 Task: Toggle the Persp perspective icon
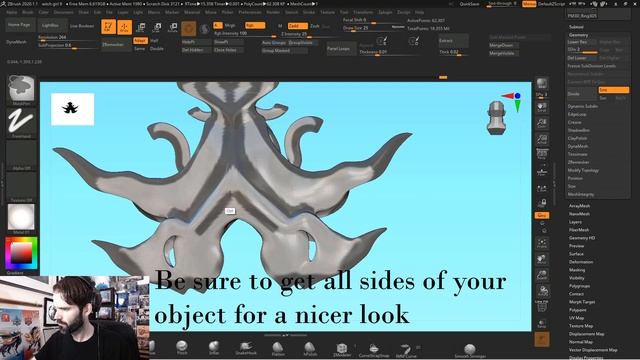click(x=542, y=154)
